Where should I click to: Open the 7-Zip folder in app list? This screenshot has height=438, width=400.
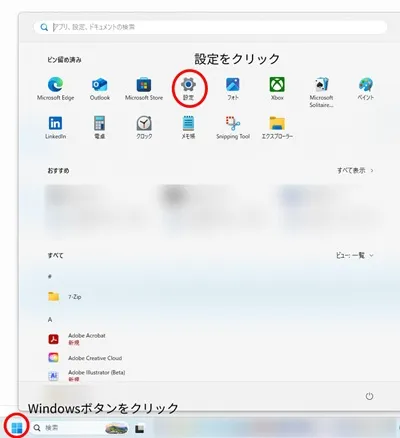[x=65, y=296]
